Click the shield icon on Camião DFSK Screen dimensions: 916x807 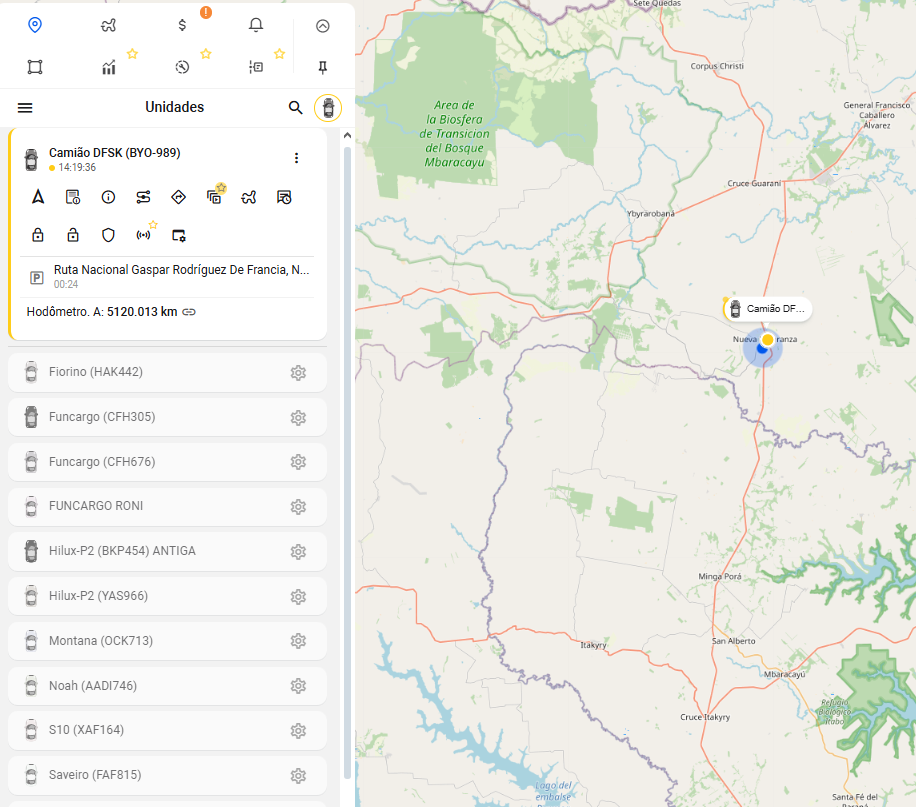108,235
